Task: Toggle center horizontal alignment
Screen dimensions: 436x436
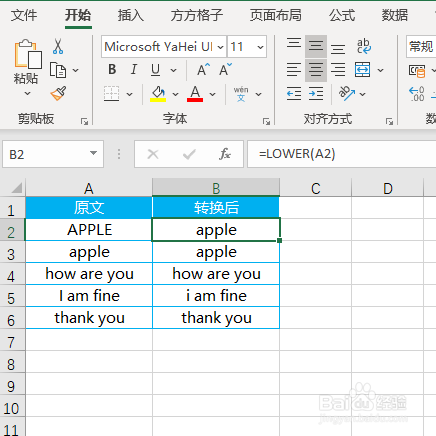Action: [316, 70]
